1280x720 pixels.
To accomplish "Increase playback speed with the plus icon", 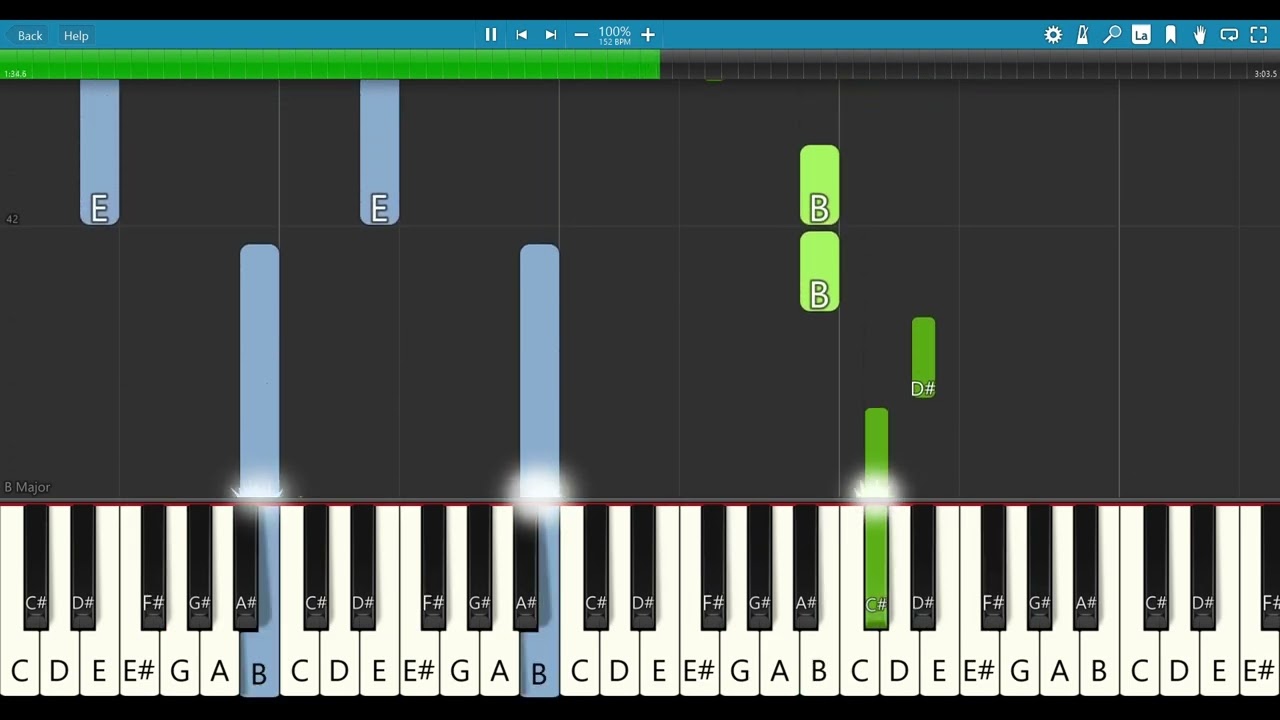I will point(648,35).
